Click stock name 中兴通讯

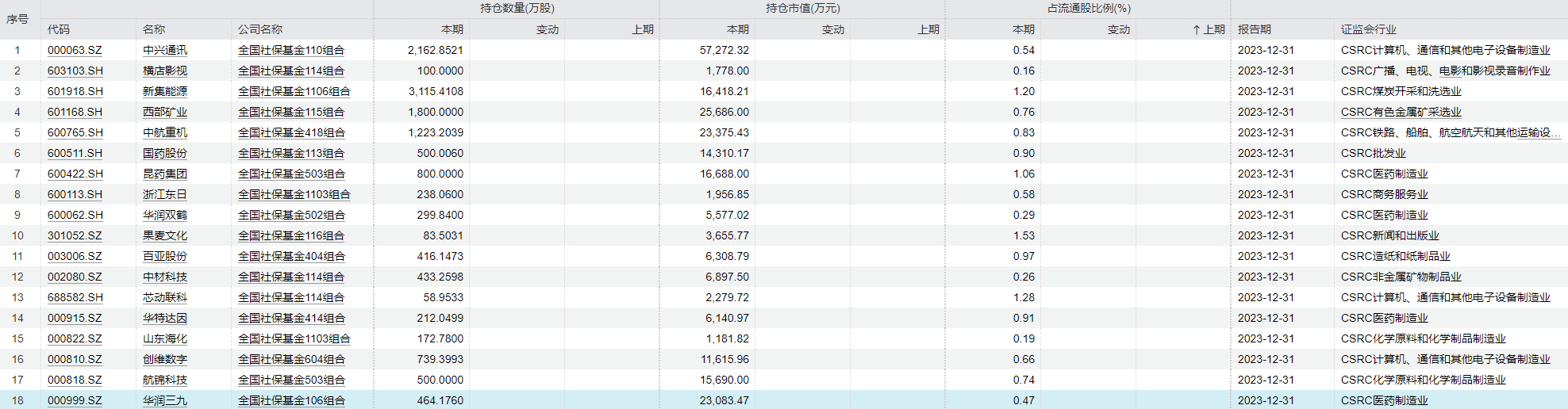click(165, 50)
